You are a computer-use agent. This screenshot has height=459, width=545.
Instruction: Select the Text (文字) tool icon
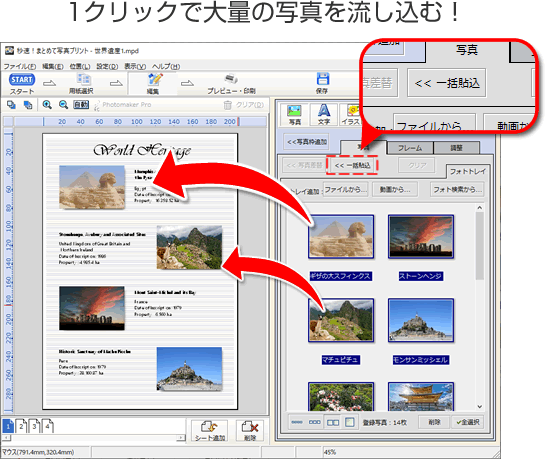tap(324, 115)
